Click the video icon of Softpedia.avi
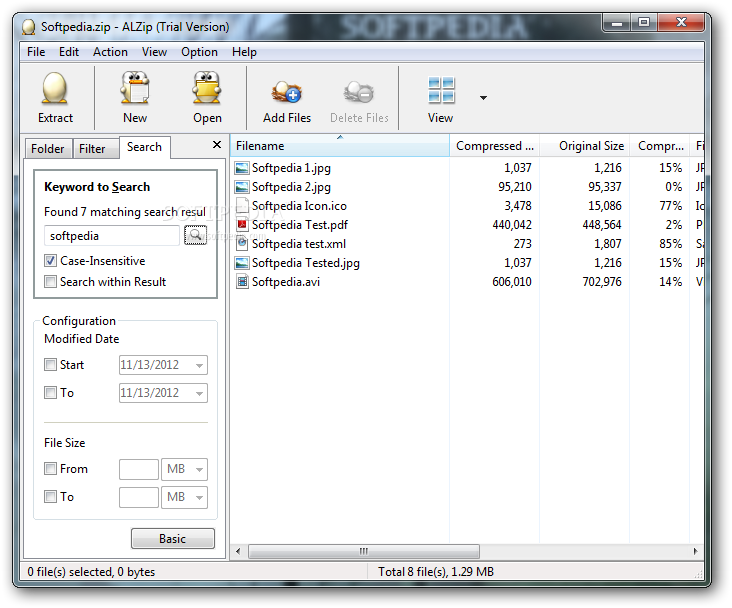732x608 pixels. (242, 282)
